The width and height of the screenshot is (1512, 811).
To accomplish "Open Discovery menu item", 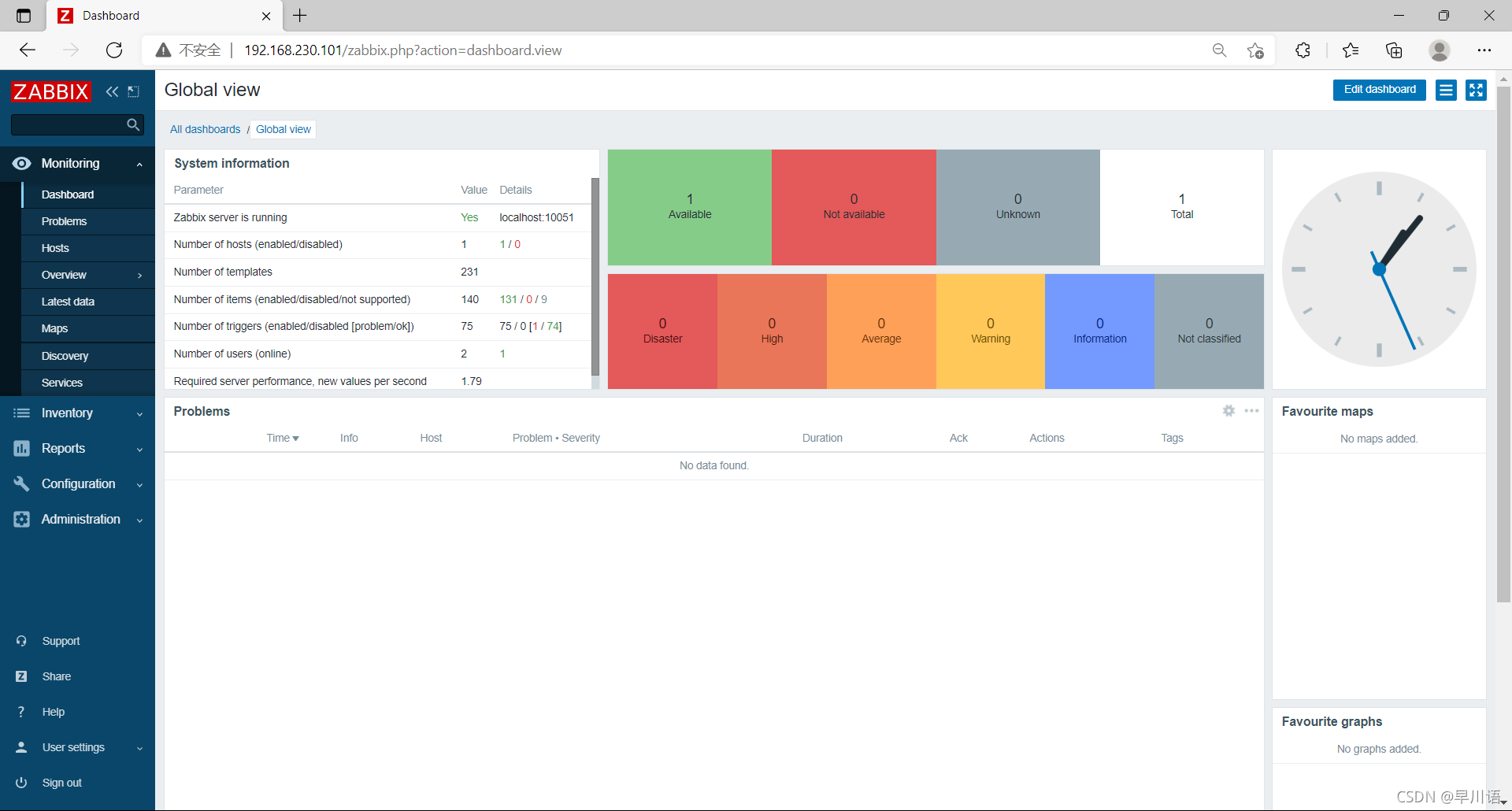I will 65,356.
